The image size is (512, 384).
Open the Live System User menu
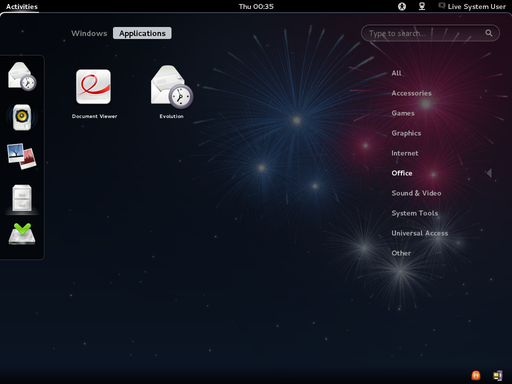click(x=472, y=6)
